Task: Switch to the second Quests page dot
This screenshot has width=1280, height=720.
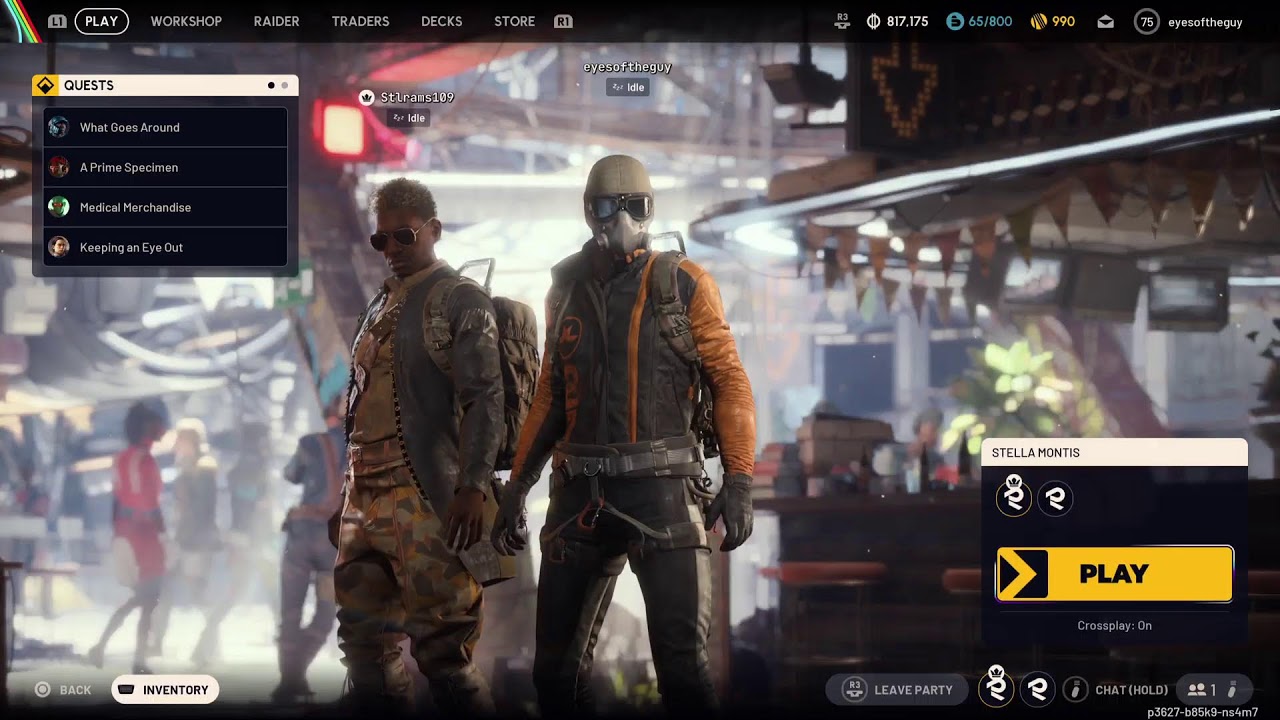Action: 285,85
